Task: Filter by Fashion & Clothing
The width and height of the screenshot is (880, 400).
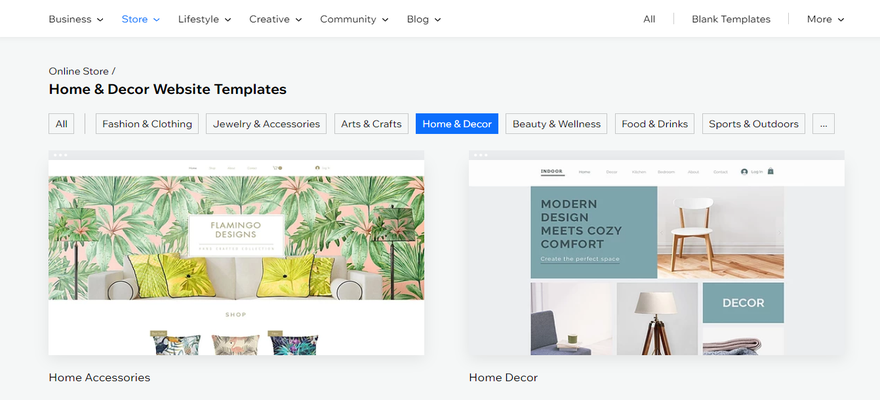Action: click(146, 124)
